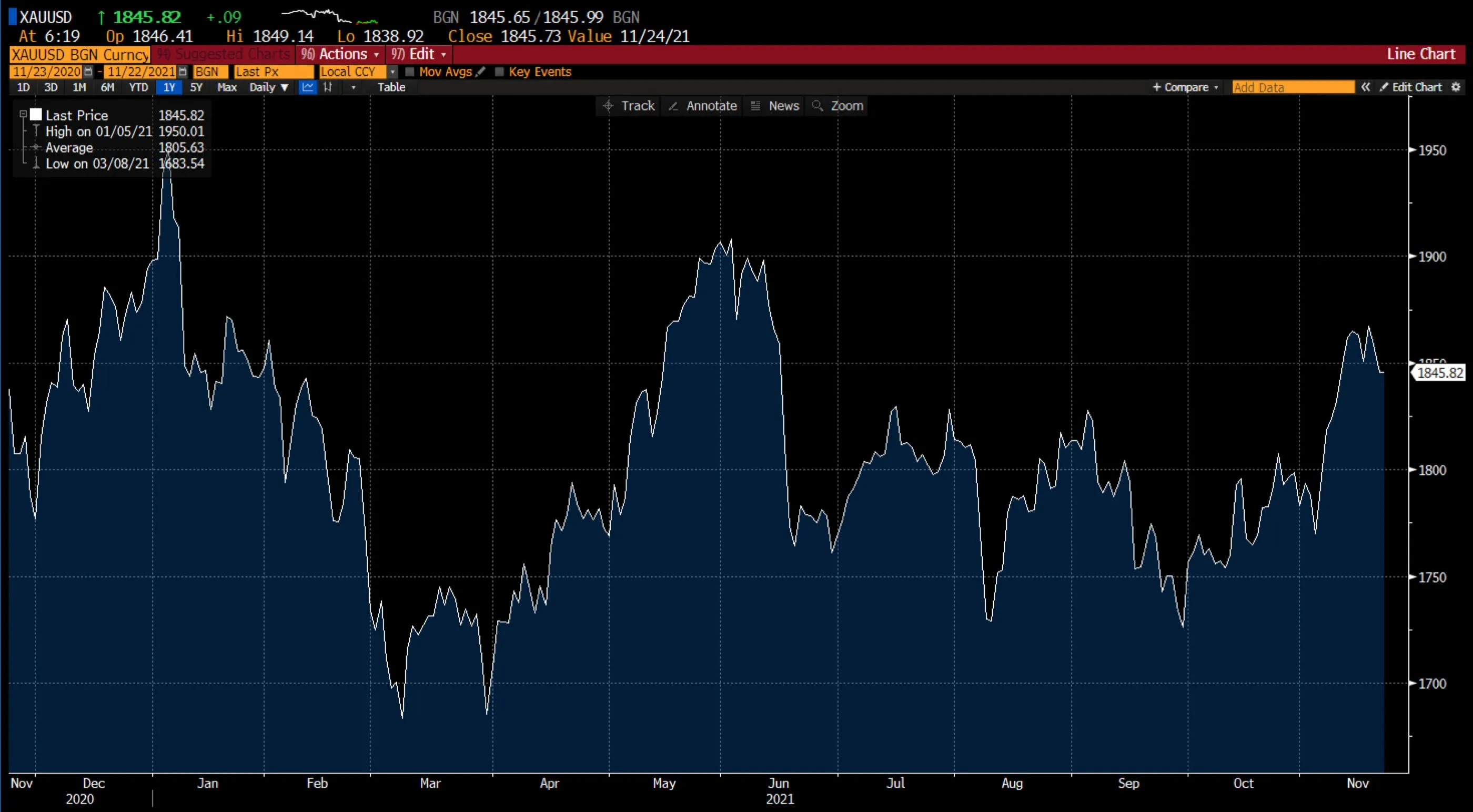Activate the Zoom magnifier tool
The width and height of the screenshot is (1473, 812).
coord(837,106)
